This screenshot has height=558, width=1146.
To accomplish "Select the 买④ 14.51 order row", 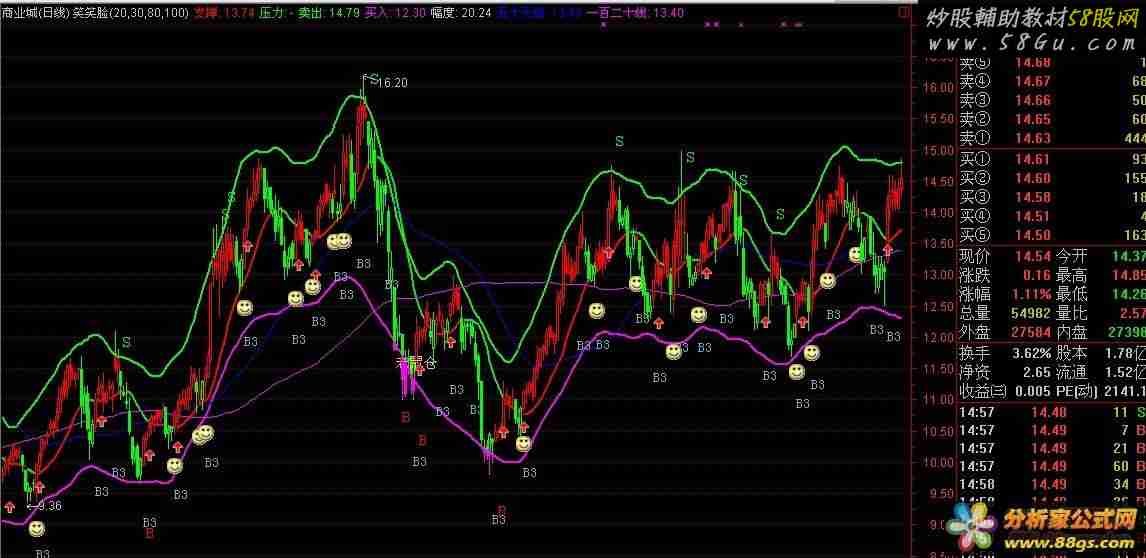I will coord(1052,216).
